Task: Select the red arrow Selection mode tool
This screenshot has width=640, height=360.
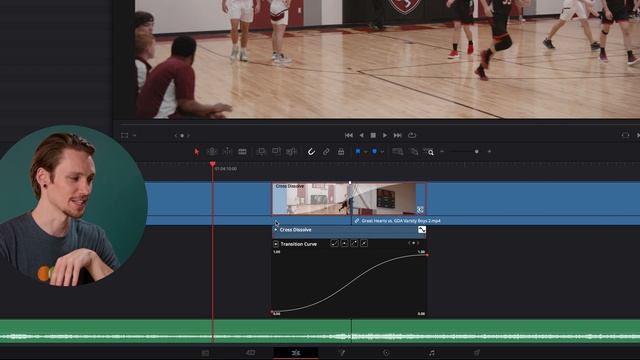Action: 197,152
